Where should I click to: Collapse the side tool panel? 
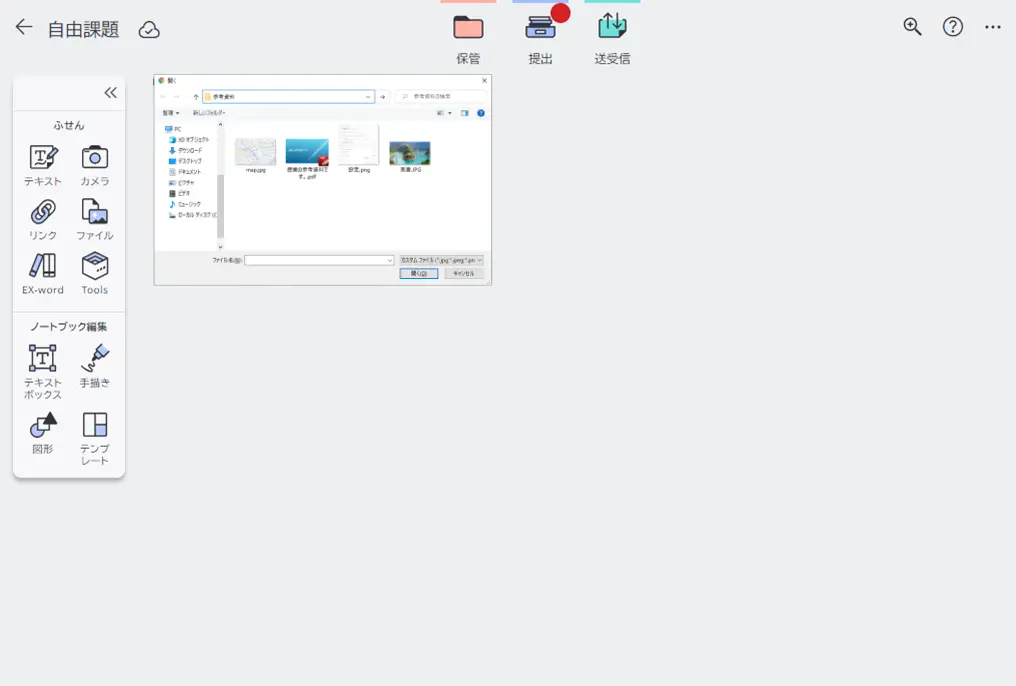[x=110, y=93]
